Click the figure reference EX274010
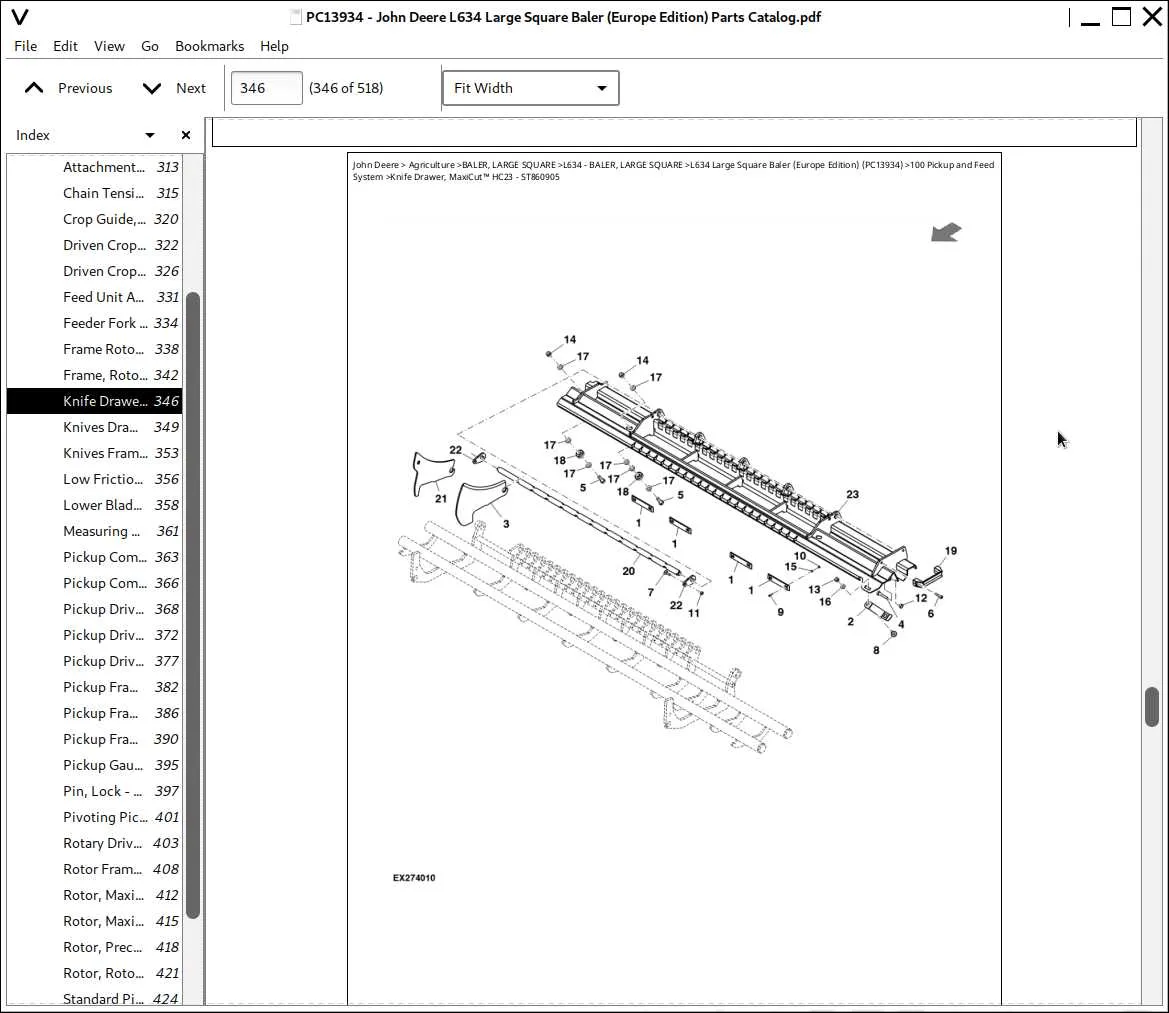This screenshot has height=1013, width=1169. [x=414, y=878]
